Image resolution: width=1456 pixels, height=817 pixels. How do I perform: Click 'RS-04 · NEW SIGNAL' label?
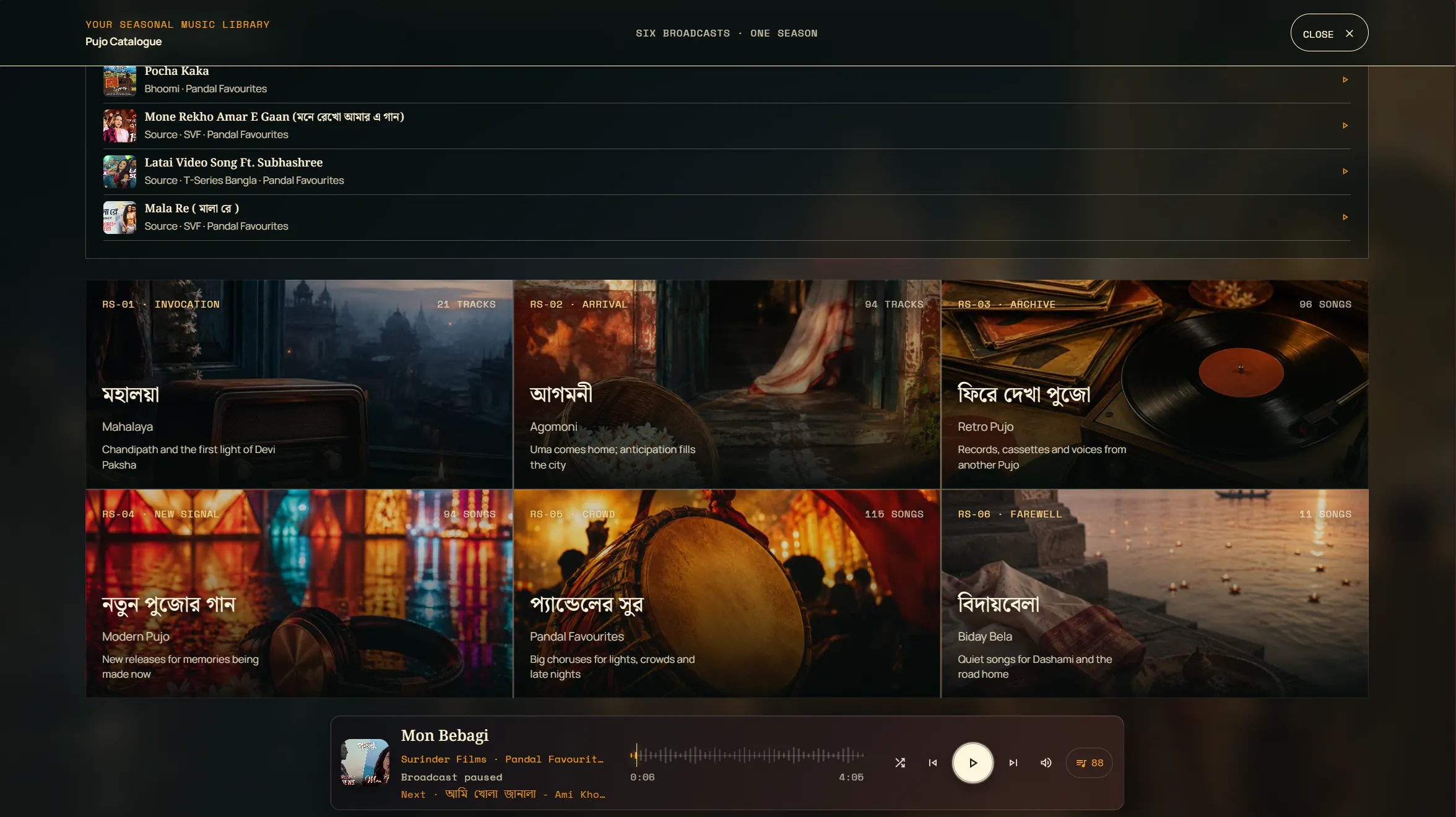160,514
